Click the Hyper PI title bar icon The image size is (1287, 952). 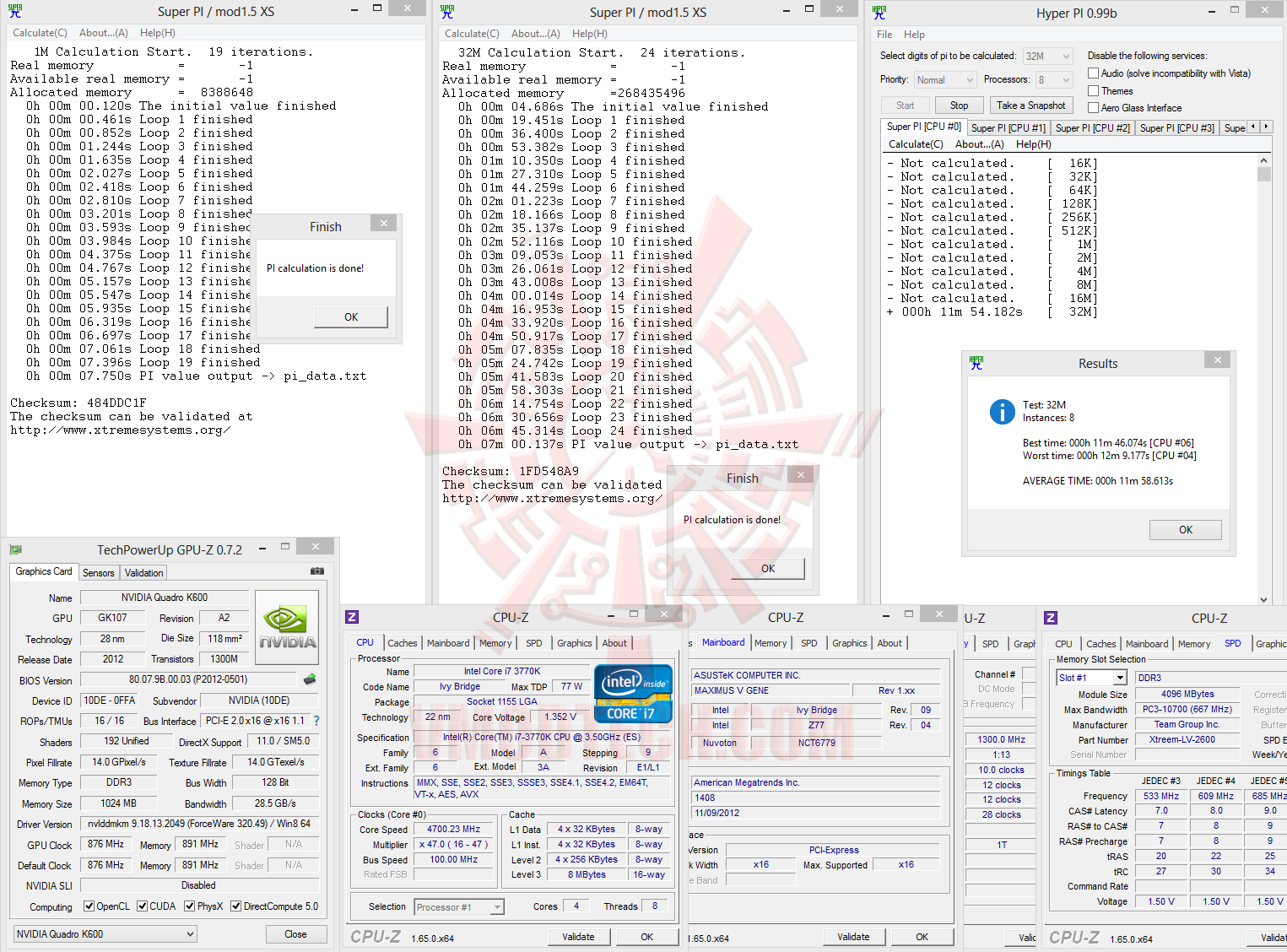click(879, 12)
